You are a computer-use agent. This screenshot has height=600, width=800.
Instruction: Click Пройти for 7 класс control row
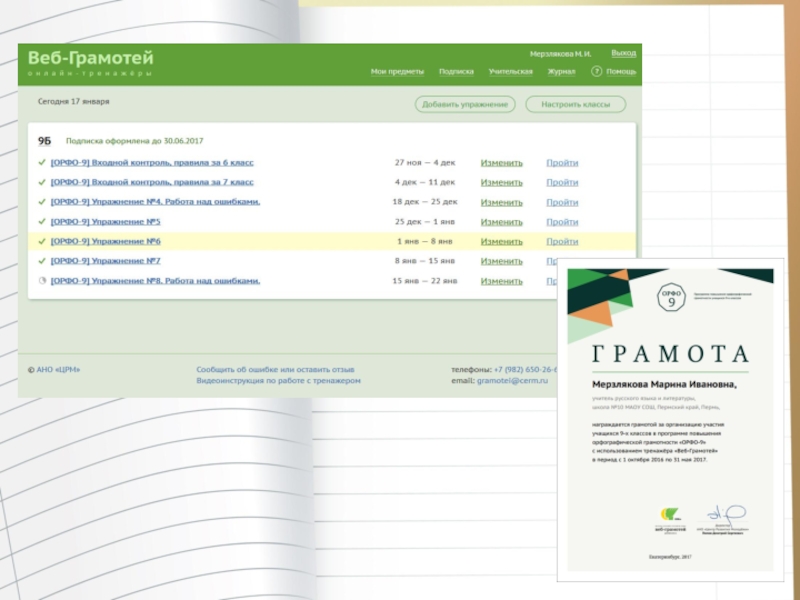click(x=562, y=182)
